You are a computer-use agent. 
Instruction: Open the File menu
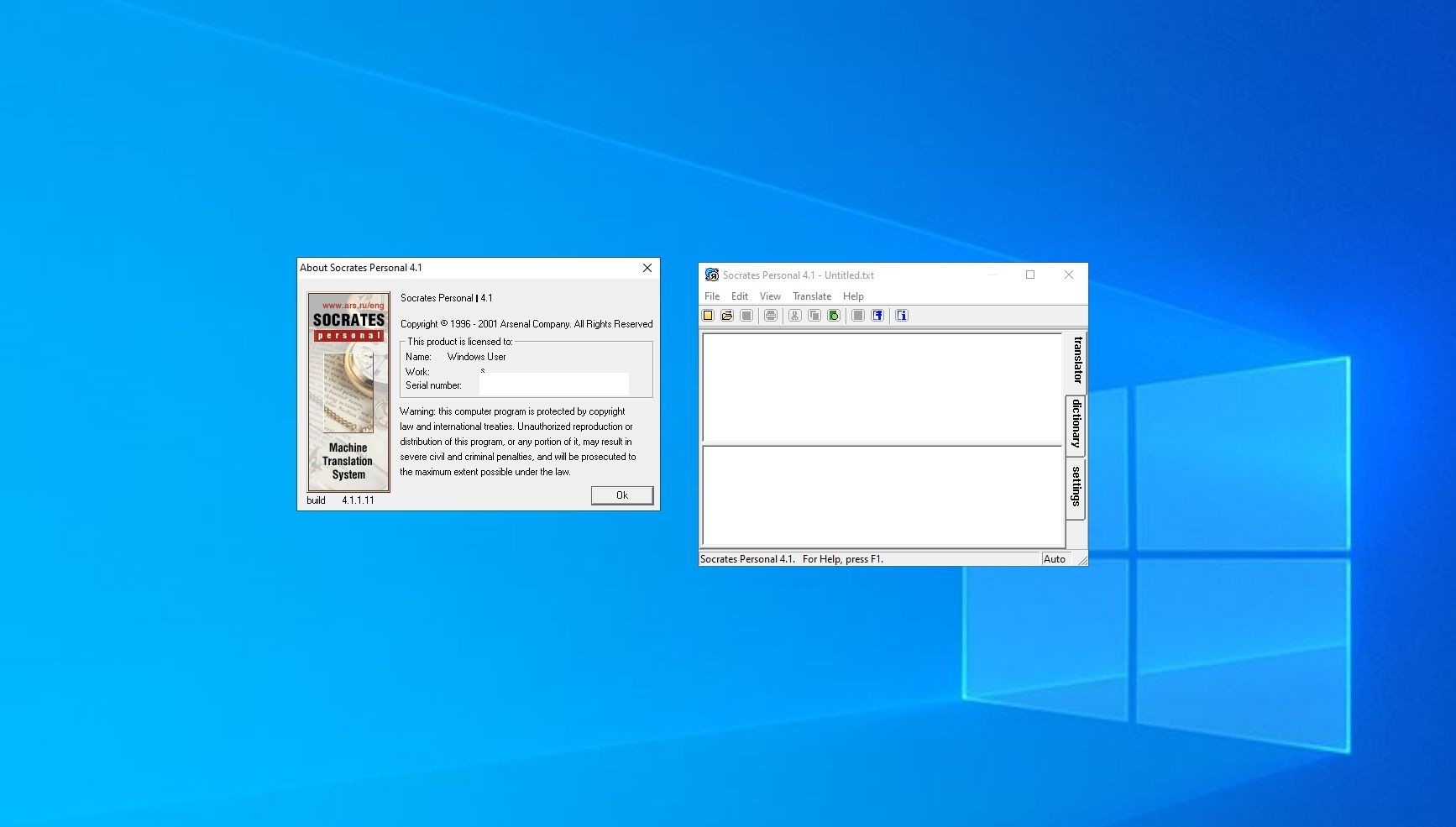click(712, 296)
